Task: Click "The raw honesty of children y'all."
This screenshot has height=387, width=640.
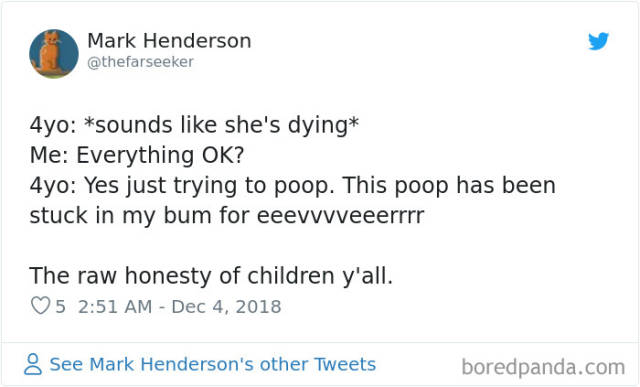Action: coord(211,276)
